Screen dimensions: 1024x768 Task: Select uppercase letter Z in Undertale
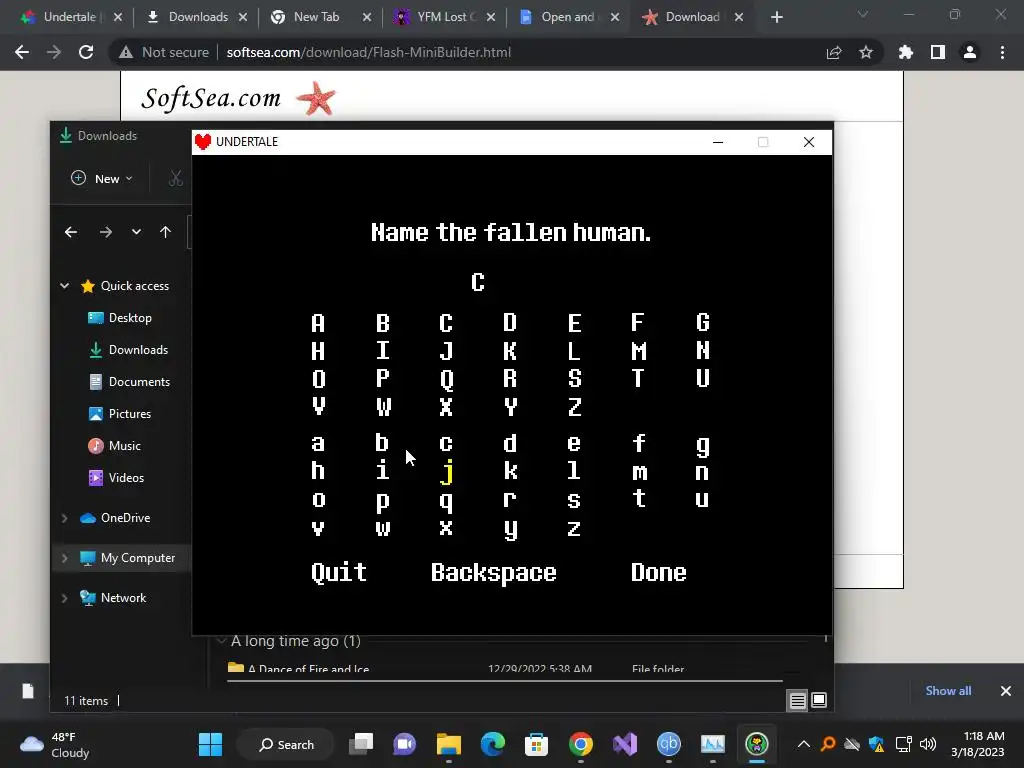575,407
